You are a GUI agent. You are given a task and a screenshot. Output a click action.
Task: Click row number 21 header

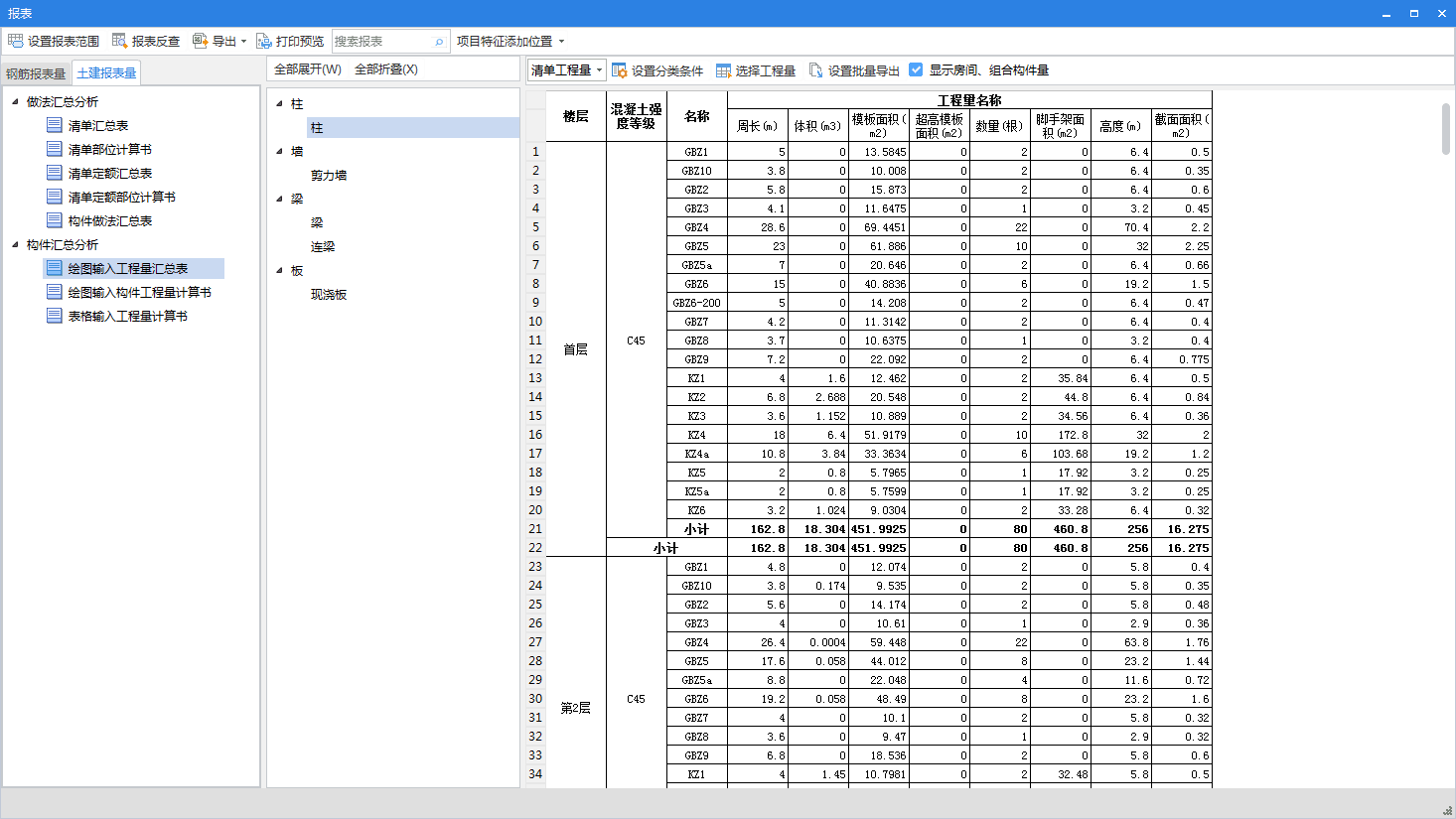point(535,529)
